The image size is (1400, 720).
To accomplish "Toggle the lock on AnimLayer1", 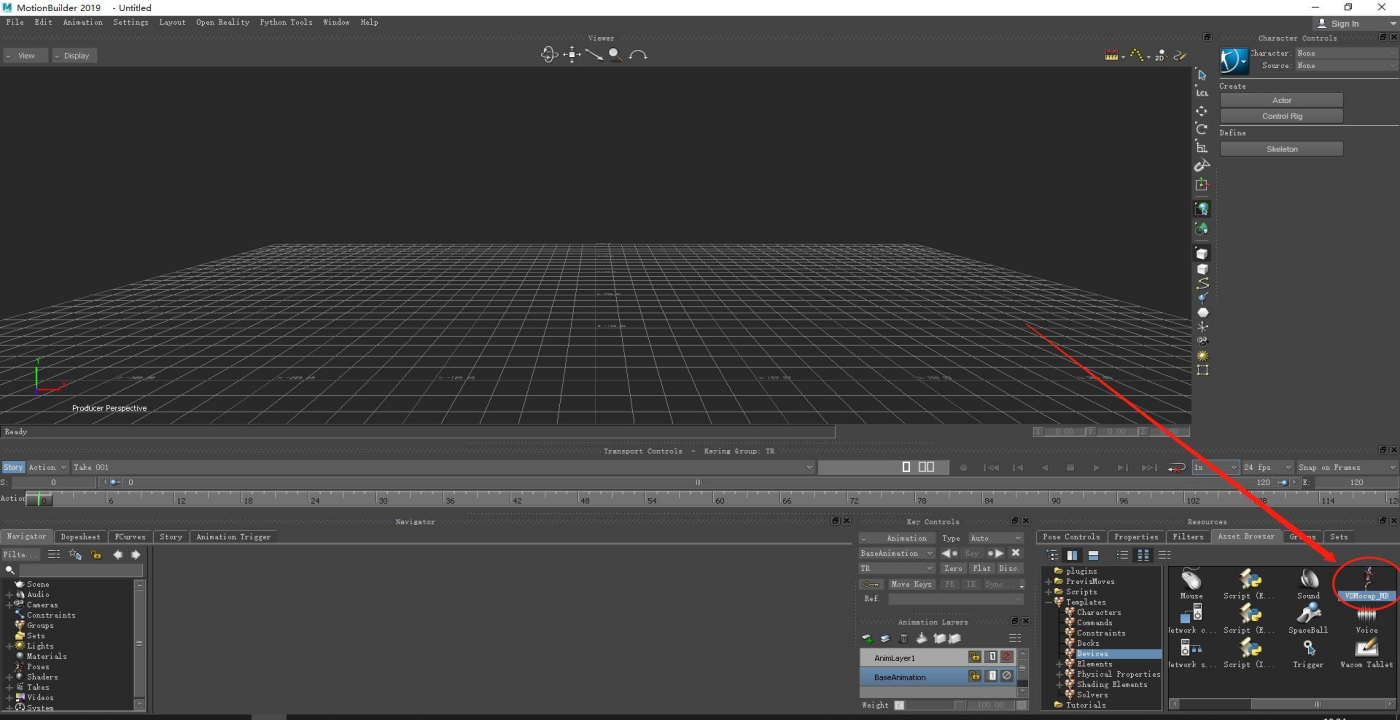I will tap(974, 657).
